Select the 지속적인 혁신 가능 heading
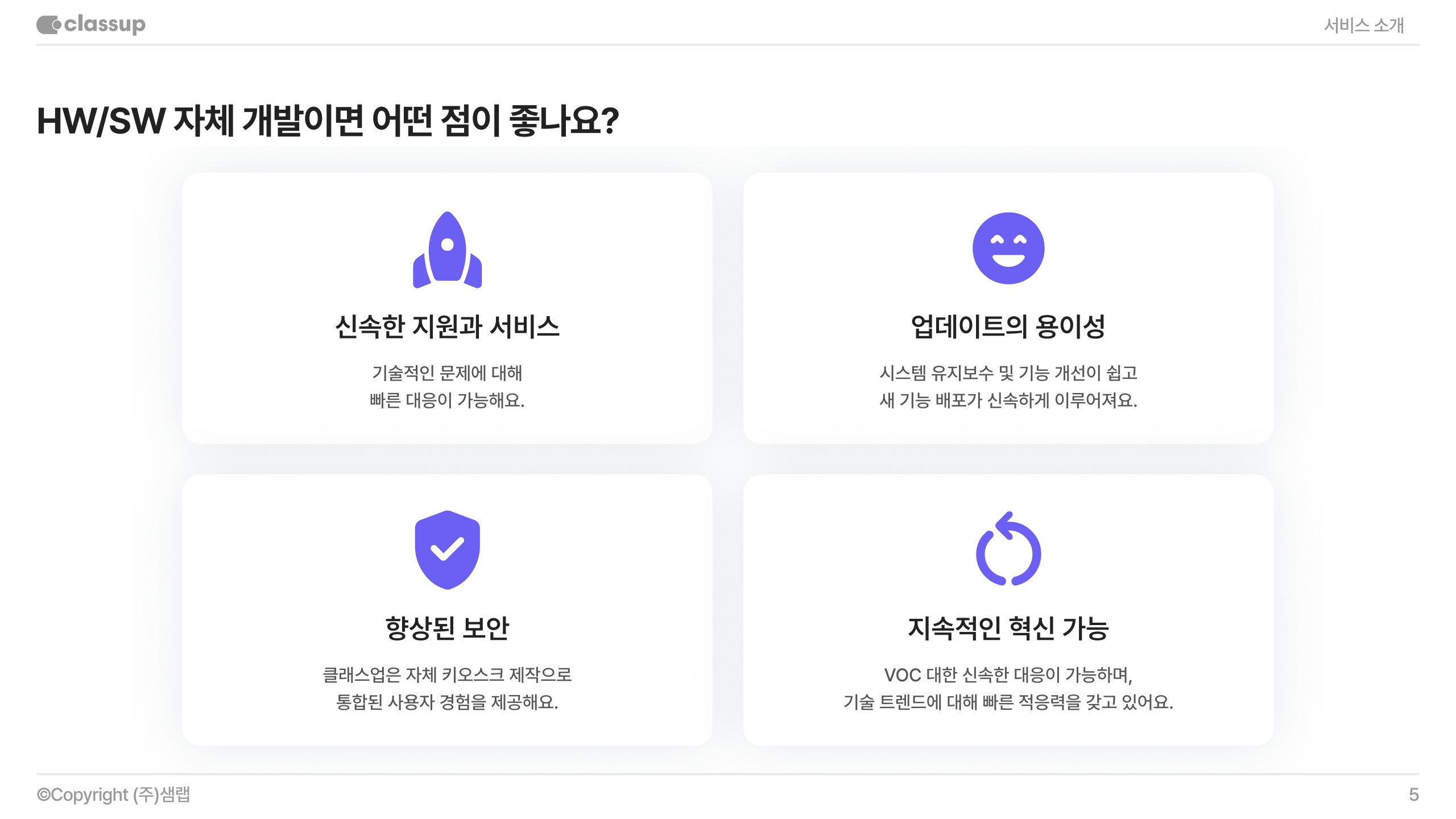1456x819 pixels. click(x=1008, y=628)
